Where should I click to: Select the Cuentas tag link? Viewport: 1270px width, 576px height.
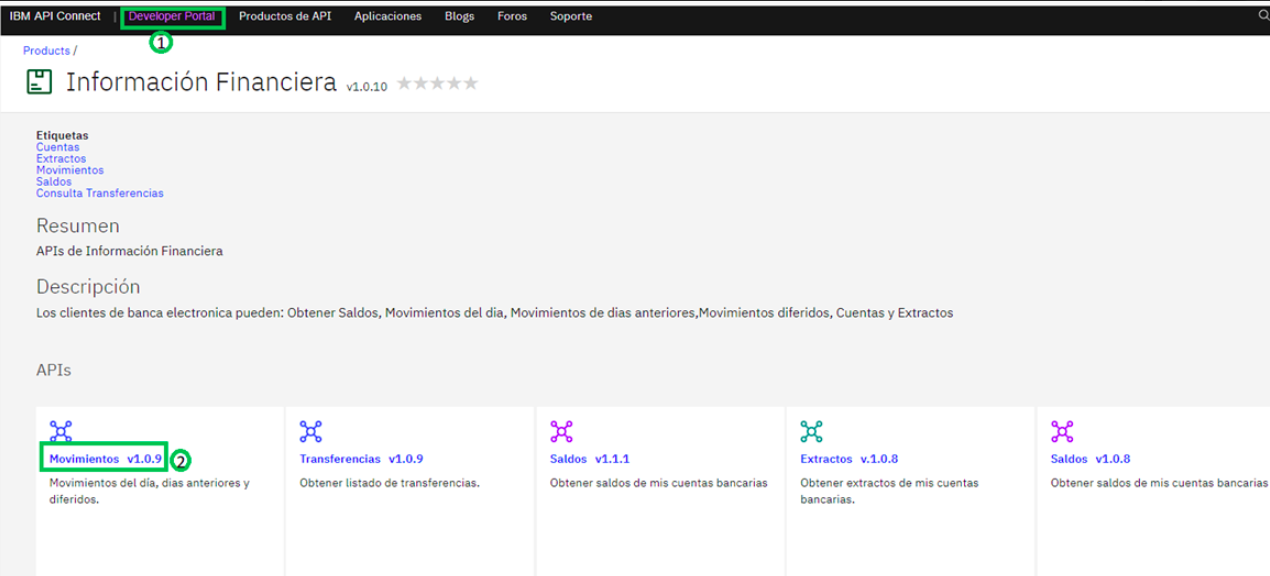tap(57, 147)
